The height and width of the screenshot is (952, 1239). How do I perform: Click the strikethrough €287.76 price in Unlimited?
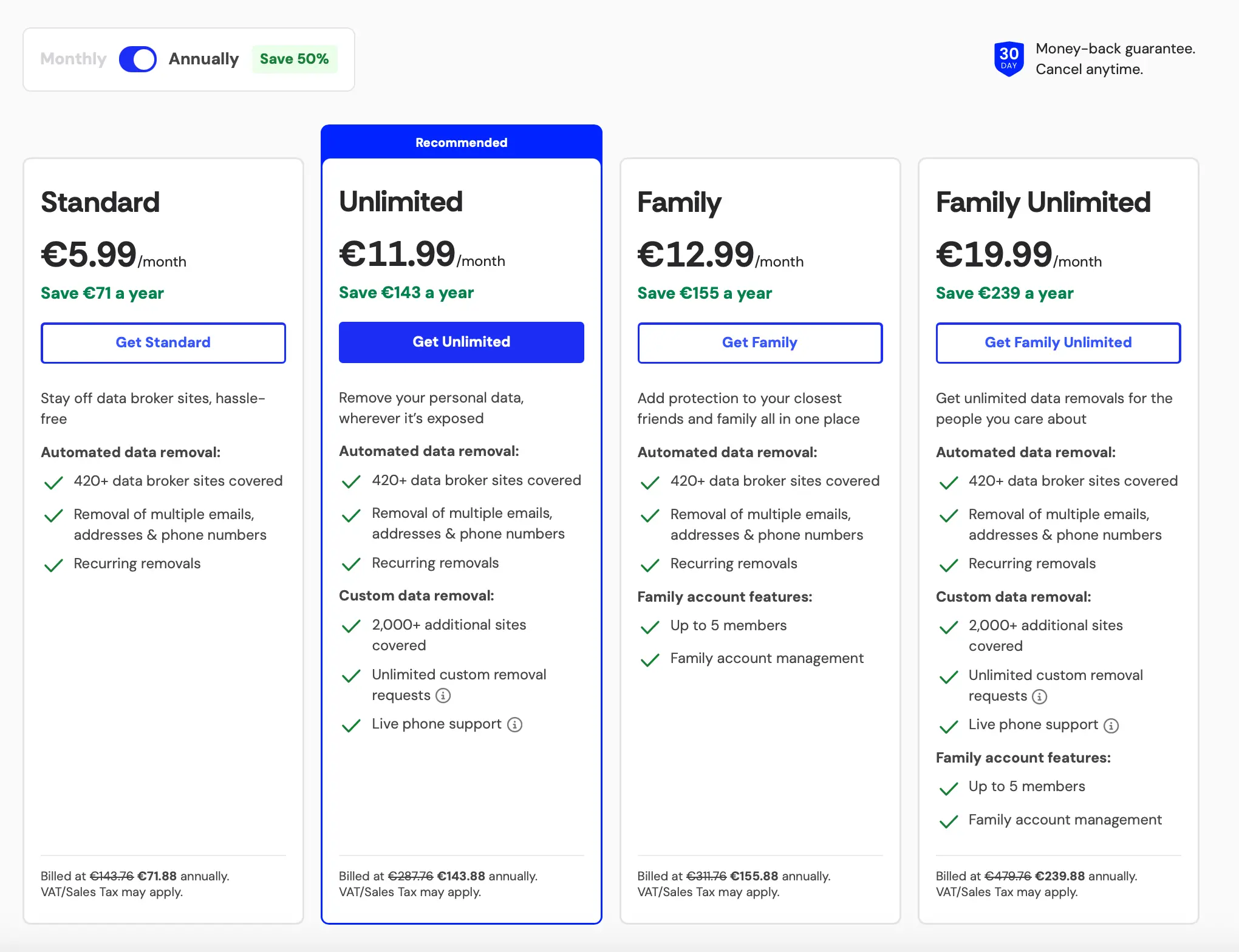click(411, 876)
